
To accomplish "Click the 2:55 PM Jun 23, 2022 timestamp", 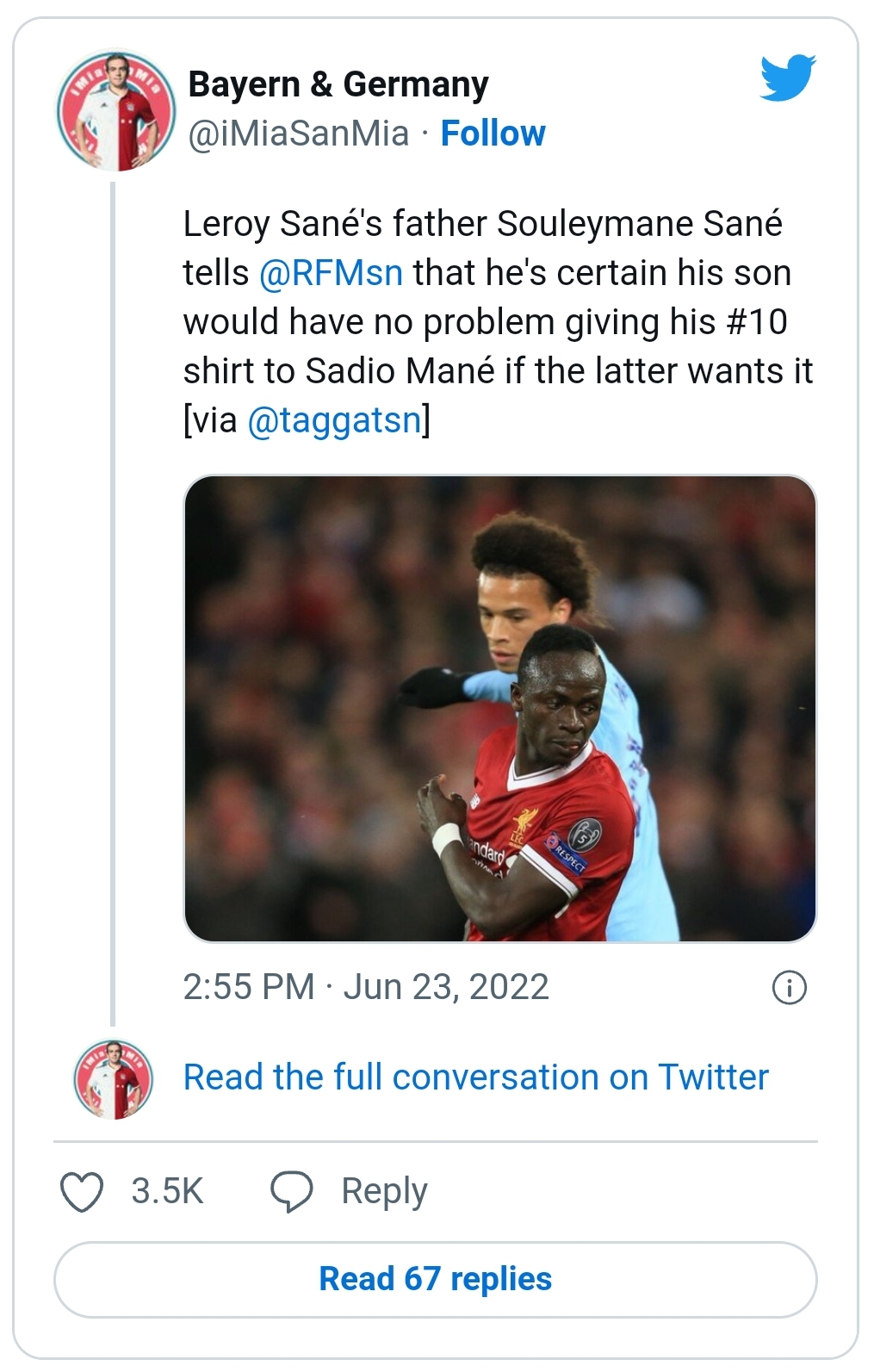I will pyautogui.click(x=365, y=987).
